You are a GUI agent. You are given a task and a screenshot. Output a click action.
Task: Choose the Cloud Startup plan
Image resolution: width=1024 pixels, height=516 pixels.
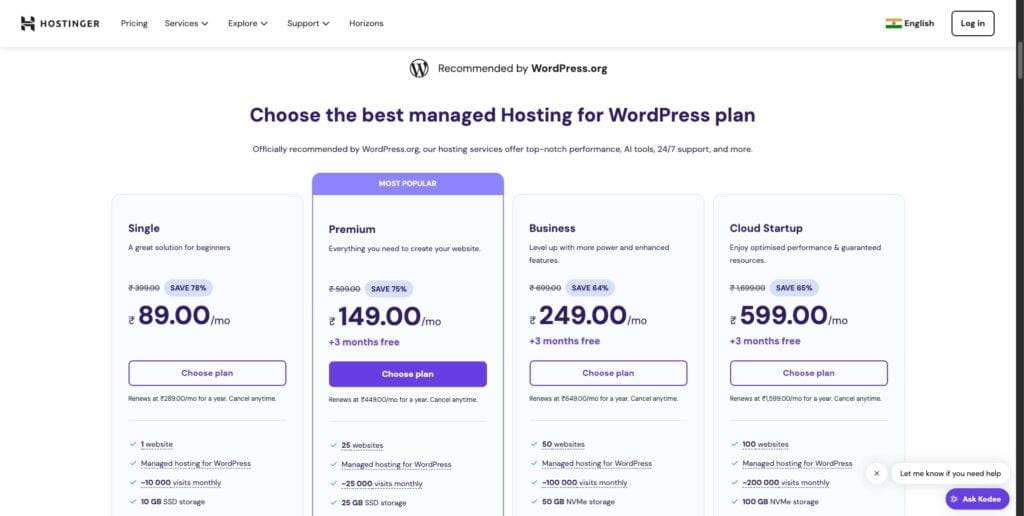[x=808, y=373]
